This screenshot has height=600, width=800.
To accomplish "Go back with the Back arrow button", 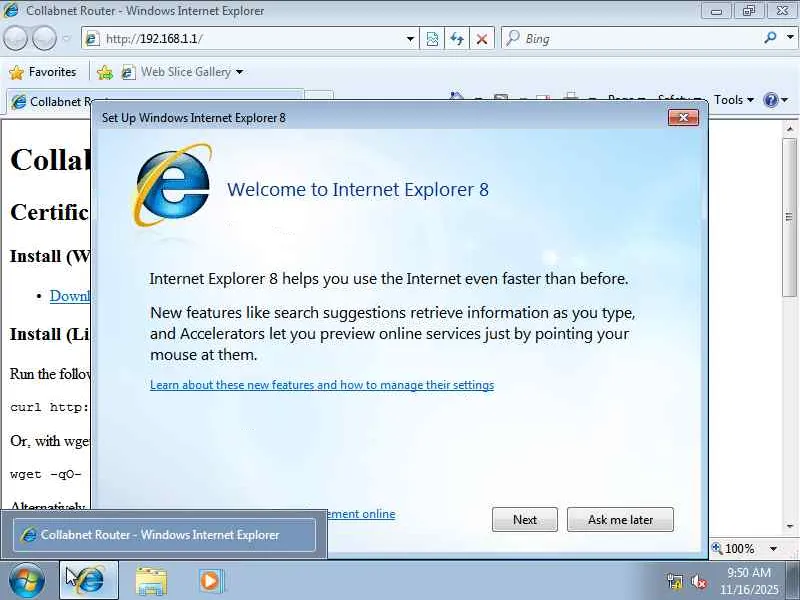I will (15, 38).
